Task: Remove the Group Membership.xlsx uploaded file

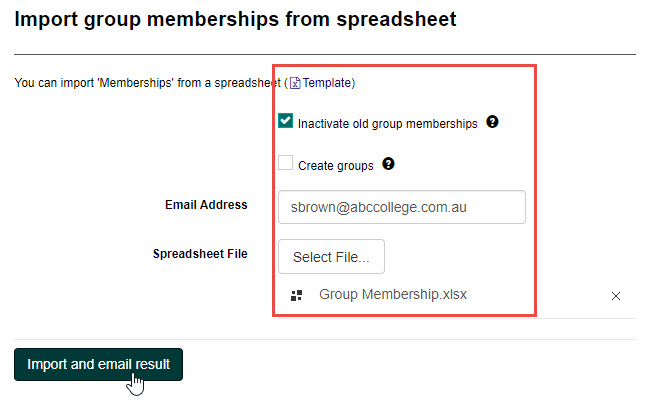Action: click(616, 296)
